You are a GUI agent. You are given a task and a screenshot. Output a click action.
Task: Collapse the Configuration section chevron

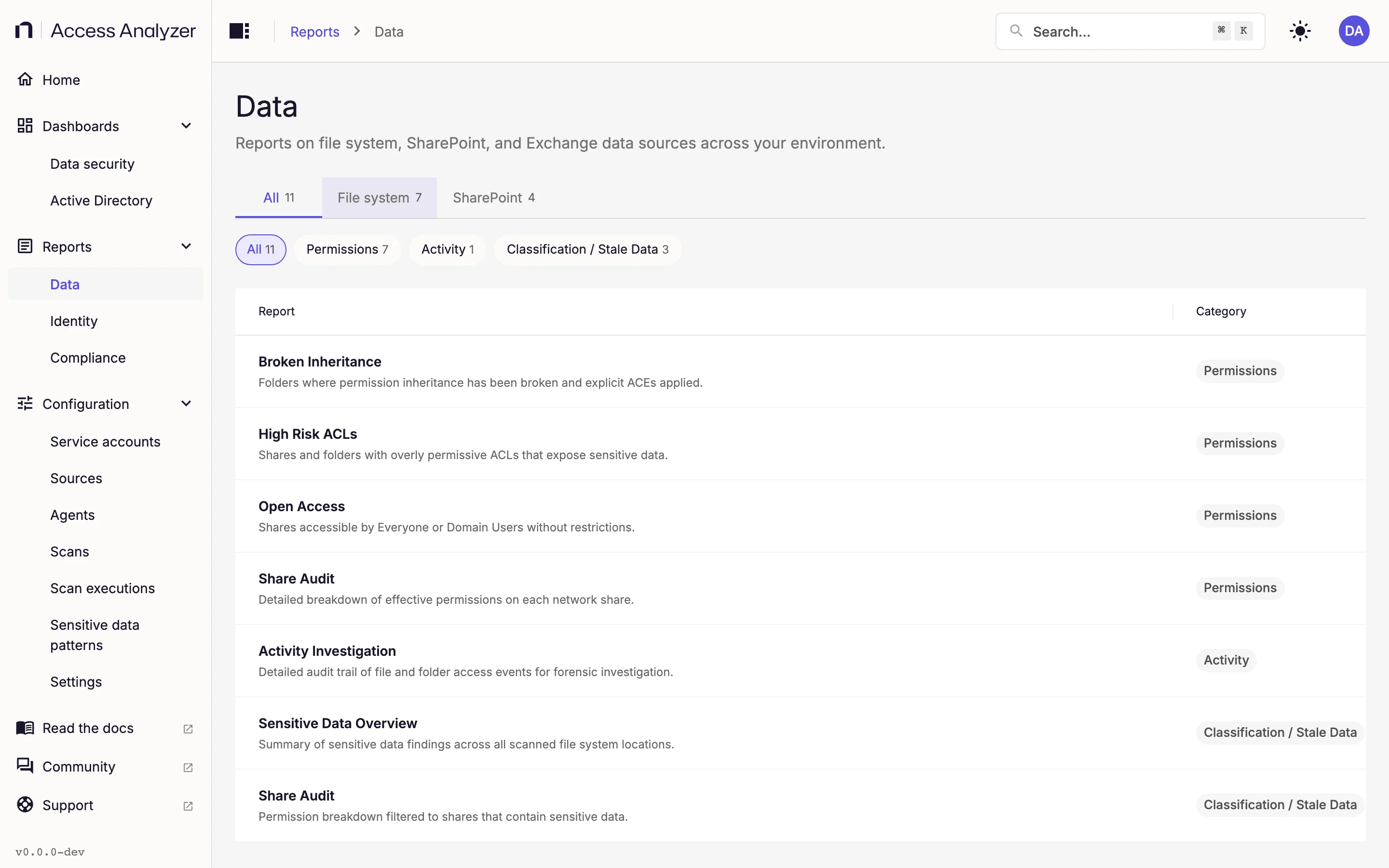pos(186,404)
